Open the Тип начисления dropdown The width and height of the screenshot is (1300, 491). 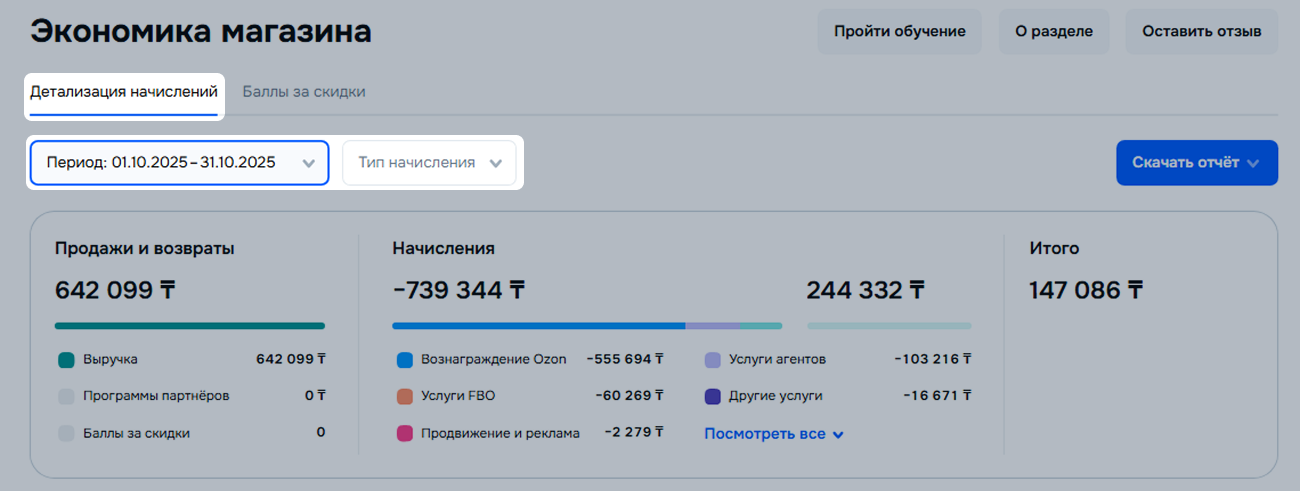point(429,162)
